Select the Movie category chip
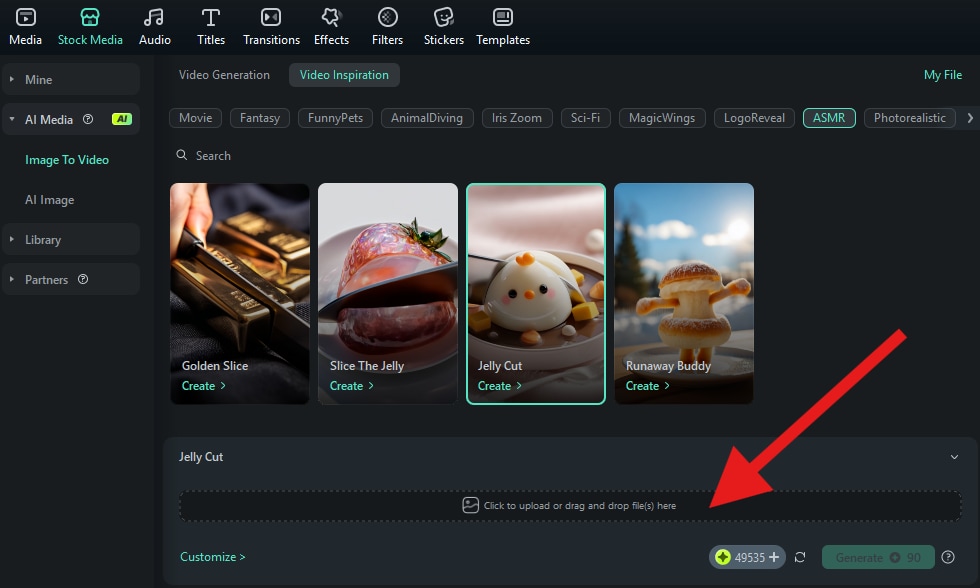This screenshot has height=588, width=980. 195,118
